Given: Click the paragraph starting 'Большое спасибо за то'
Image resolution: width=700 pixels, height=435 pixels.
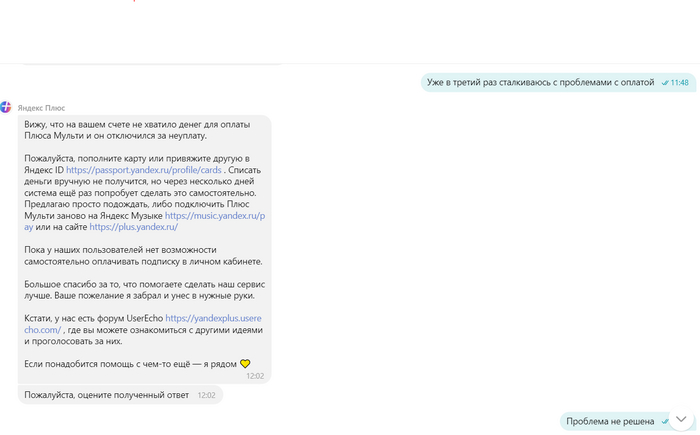Looking at the screenshot, I should pos(145,290).
